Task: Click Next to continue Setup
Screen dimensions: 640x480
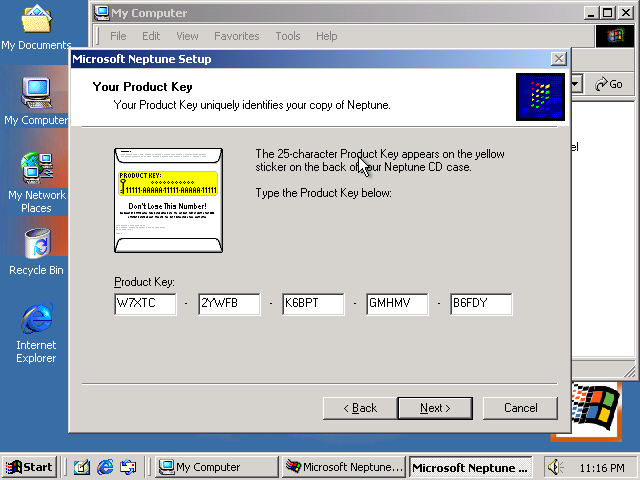Action: tap(435, 408)
